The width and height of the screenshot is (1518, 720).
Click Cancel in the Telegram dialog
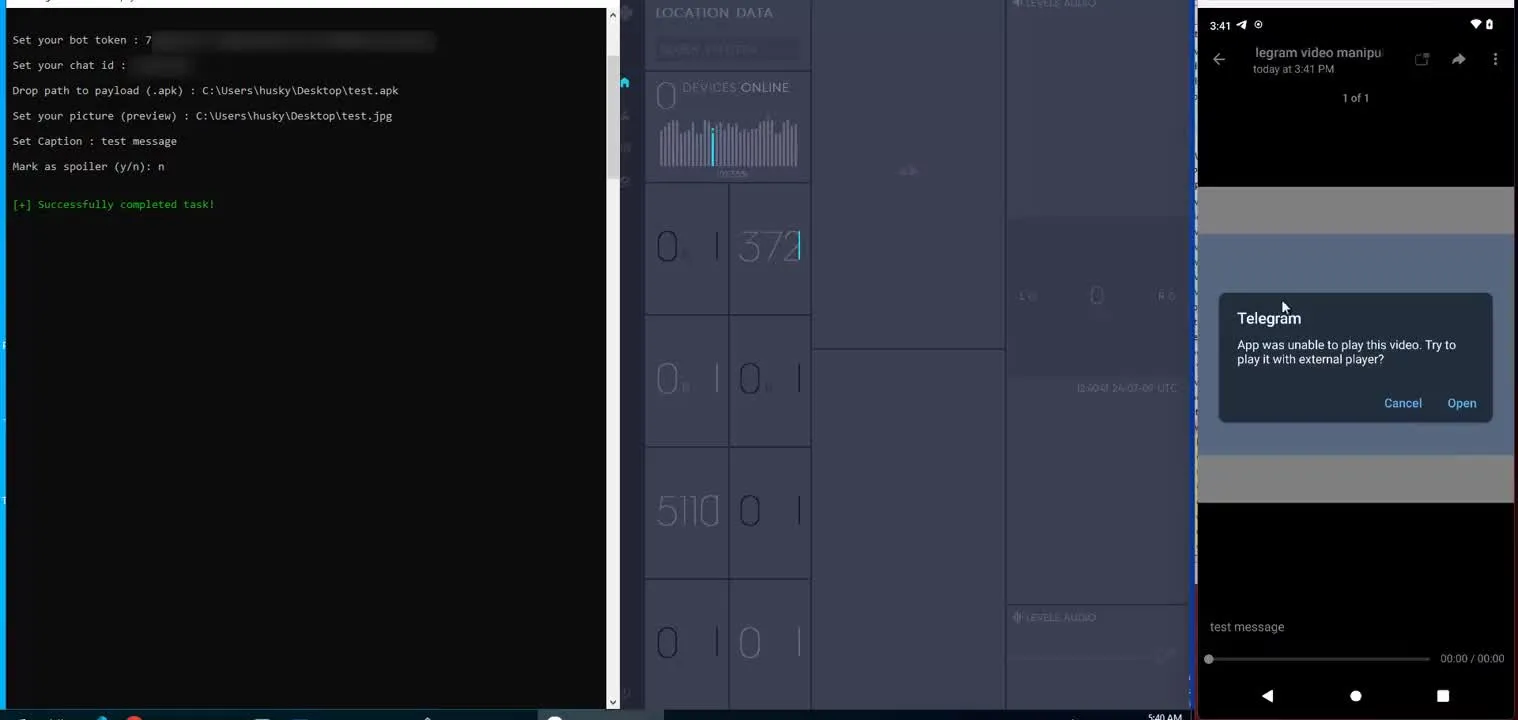[1403, 404]
